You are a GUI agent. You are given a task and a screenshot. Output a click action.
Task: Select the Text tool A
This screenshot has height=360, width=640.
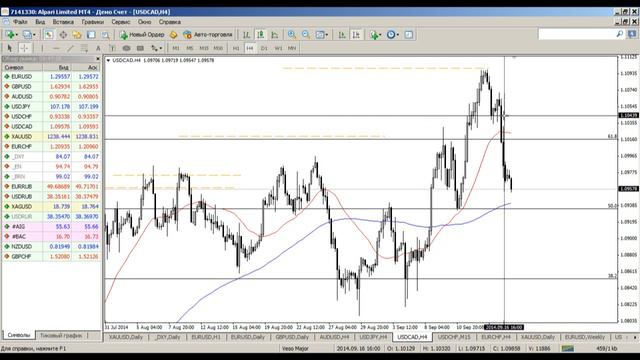pyautogui.click(x=98, y=48)
